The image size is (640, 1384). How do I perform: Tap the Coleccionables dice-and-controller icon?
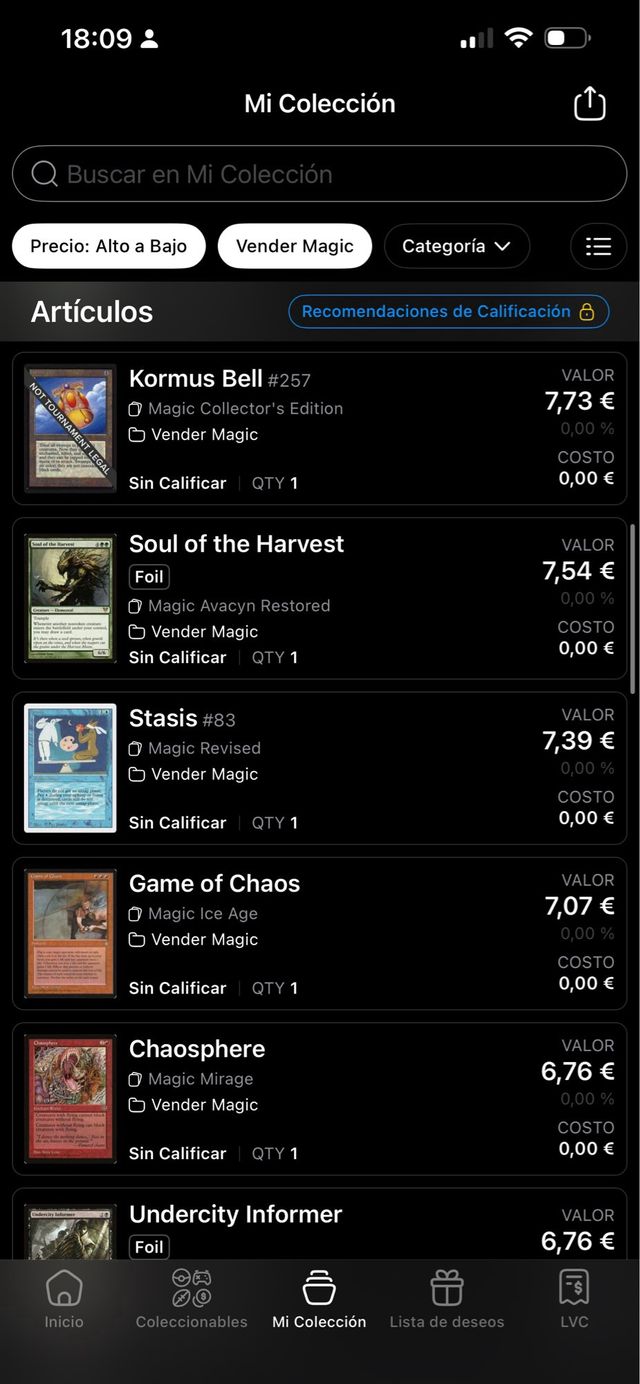click(191, 1288)
